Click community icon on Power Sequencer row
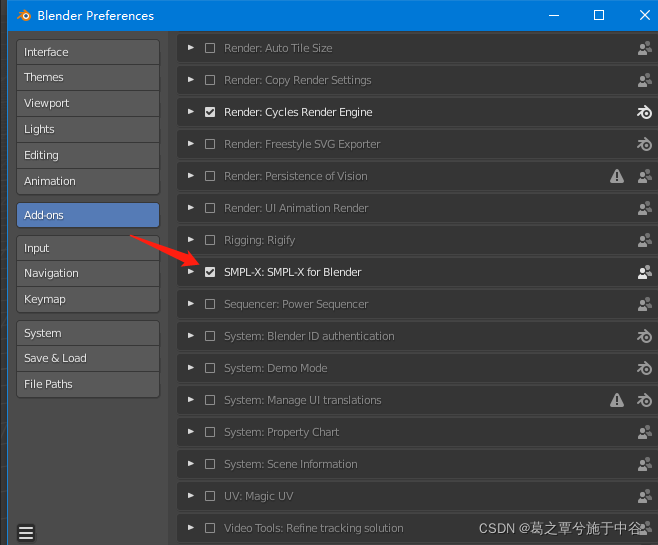The image size is (658, 545). (x=645, y=304)
